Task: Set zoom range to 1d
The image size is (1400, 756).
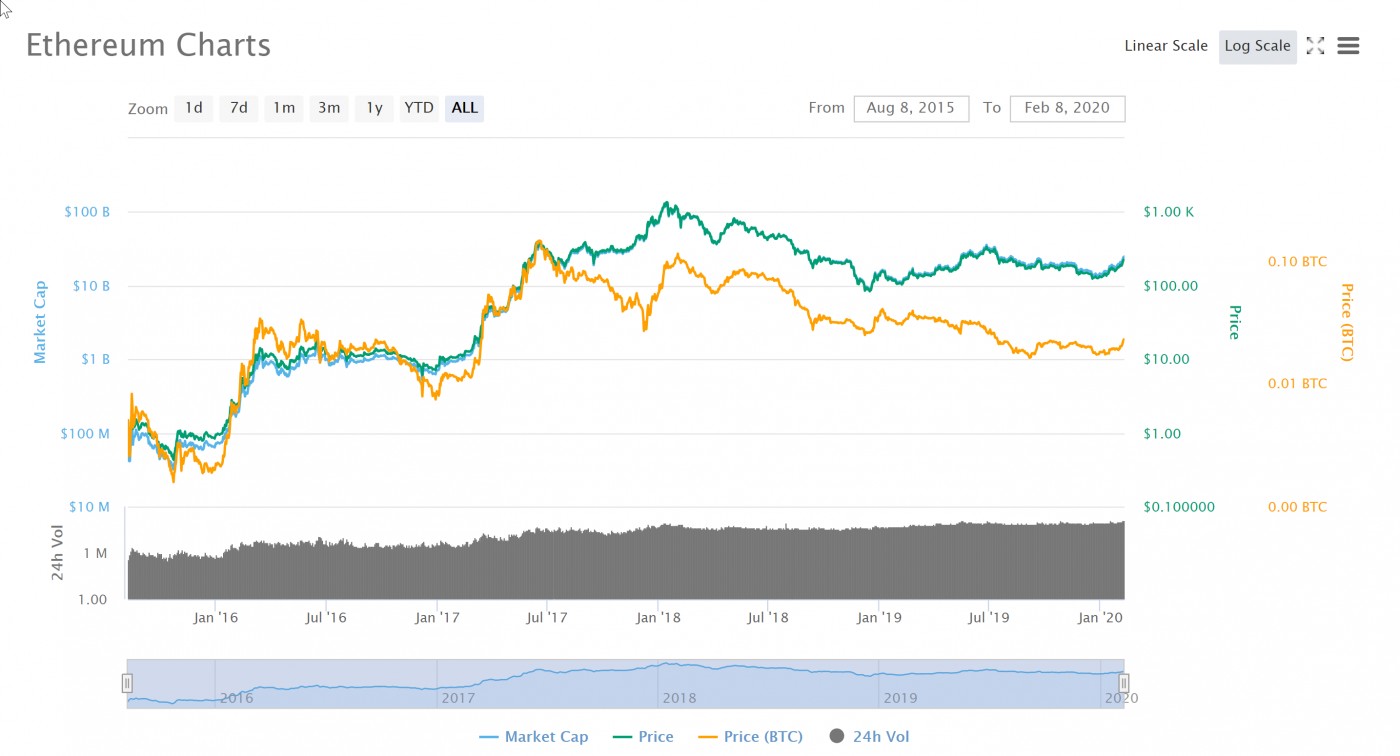Action: point(194,108)
